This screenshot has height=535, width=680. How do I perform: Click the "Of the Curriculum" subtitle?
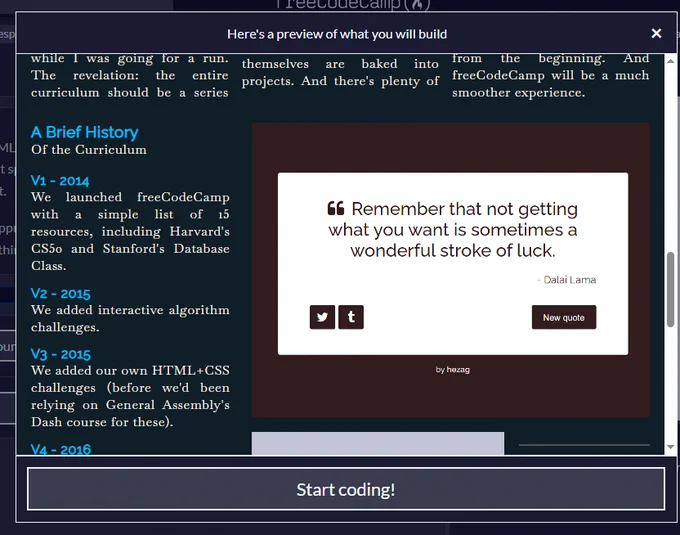[88, 150]
